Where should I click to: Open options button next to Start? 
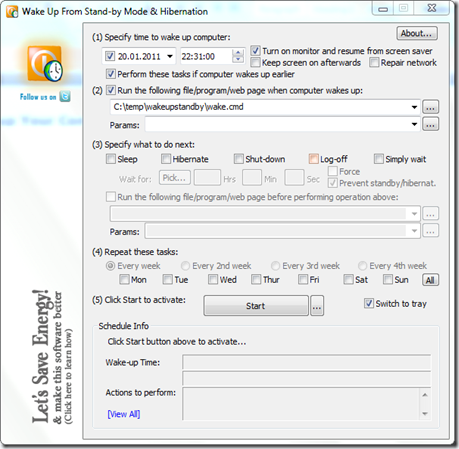(317, 305)
